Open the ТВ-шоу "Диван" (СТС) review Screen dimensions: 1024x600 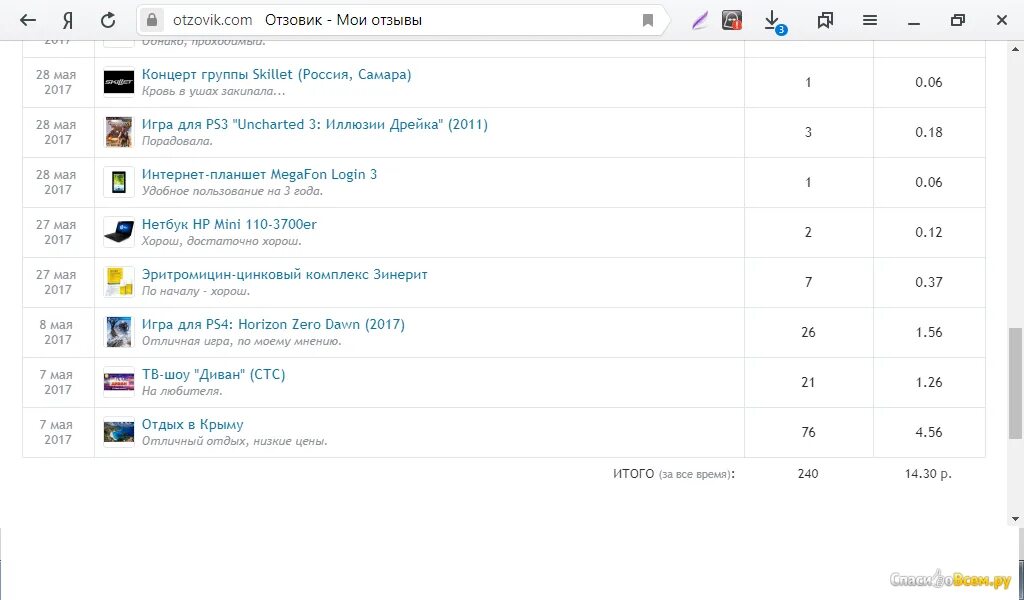point(214,374)
